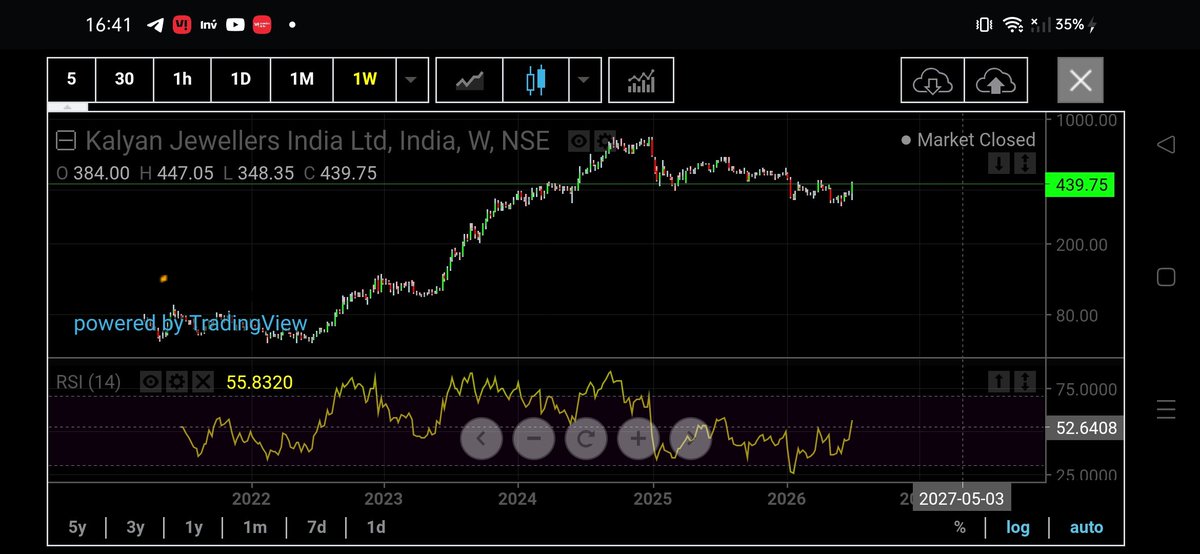Image resolution: width=1200 pixels, height=554 pixels.
Task: Toggle the log scale button
Action: pos(1017,527)
